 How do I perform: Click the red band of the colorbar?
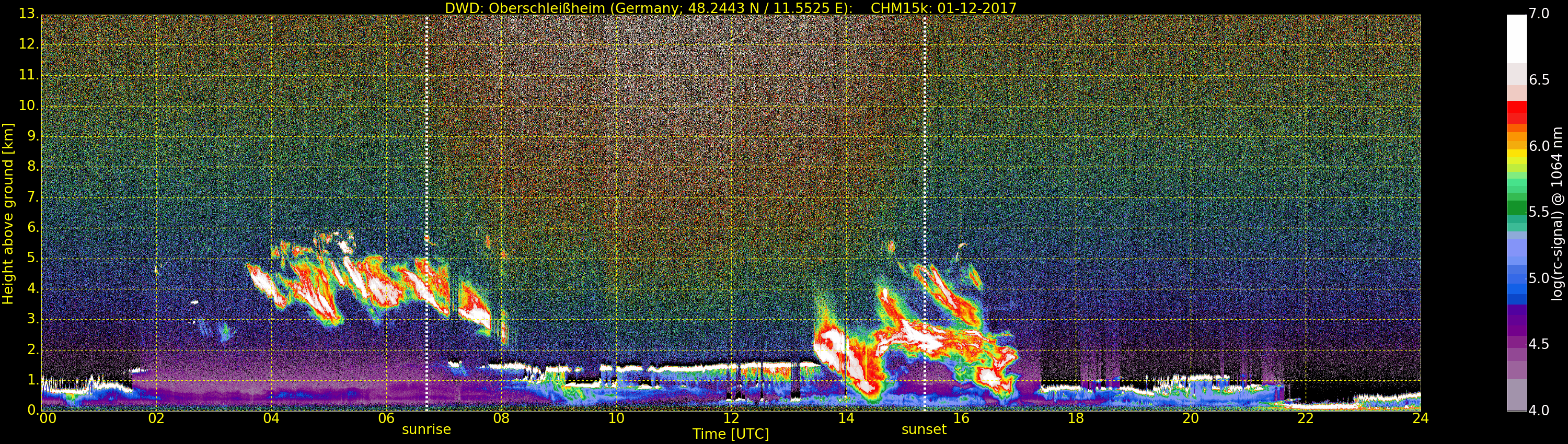(x=1517, y=112)
